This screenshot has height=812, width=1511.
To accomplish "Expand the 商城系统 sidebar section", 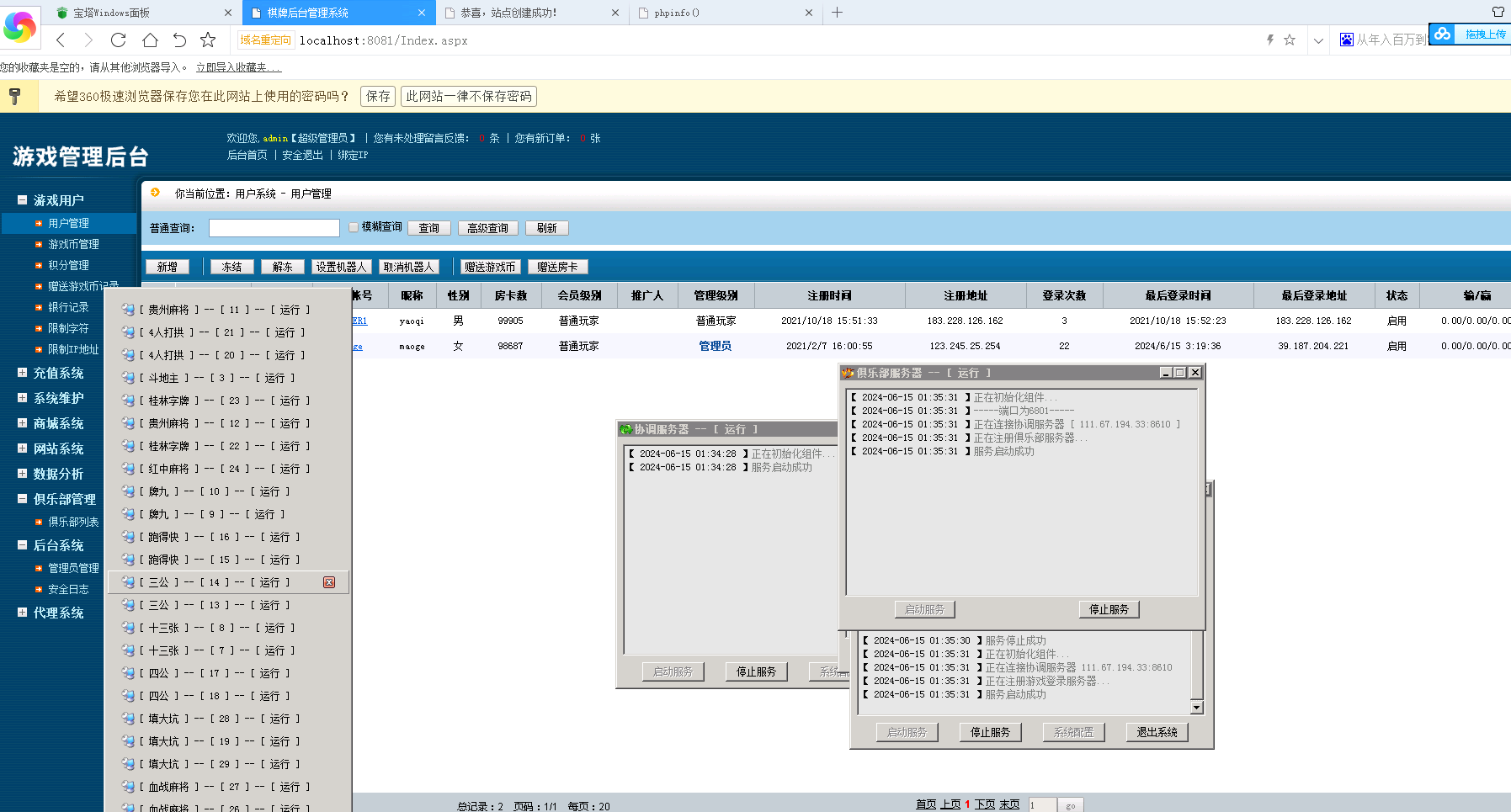I will pyautogui.click(x=22, y=422).
